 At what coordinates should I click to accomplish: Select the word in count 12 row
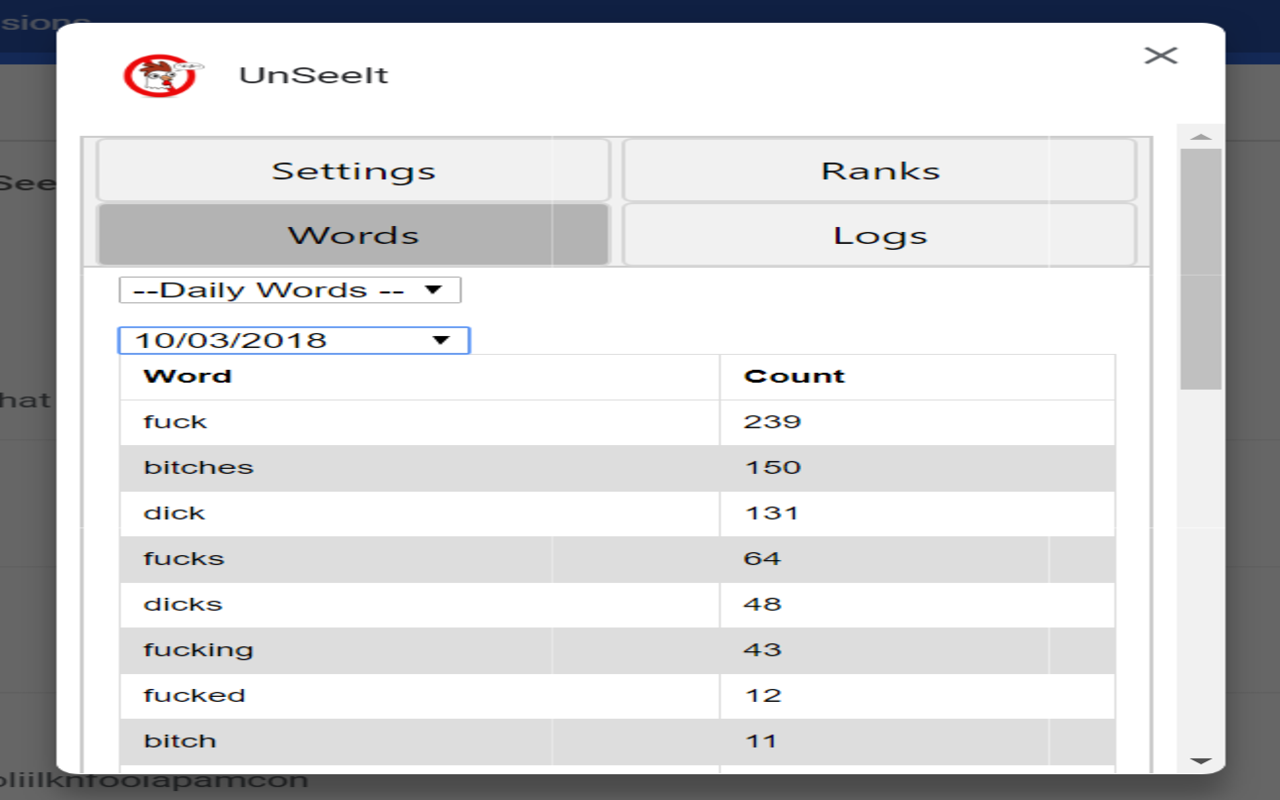point(194,696)
